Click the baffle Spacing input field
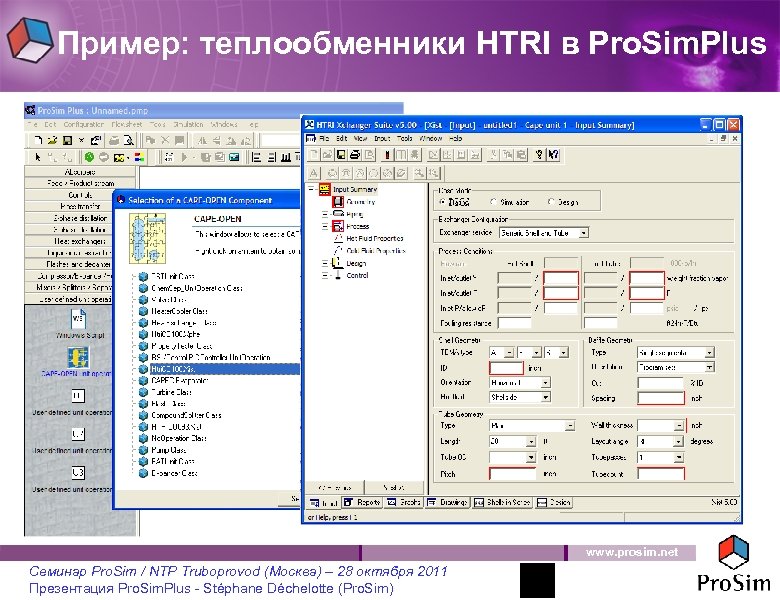780x600 pixels. pyautogui.click(x=661, y=398)
